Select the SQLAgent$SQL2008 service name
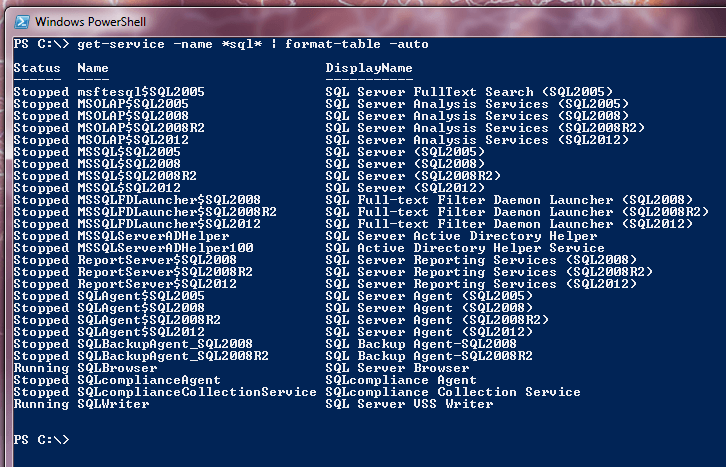 (x=141, y=309)
